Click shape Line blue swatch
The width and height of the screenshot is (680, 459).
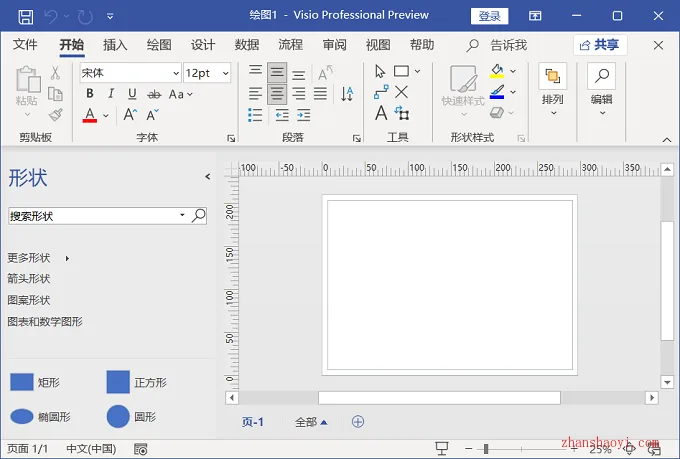point(497,92)
